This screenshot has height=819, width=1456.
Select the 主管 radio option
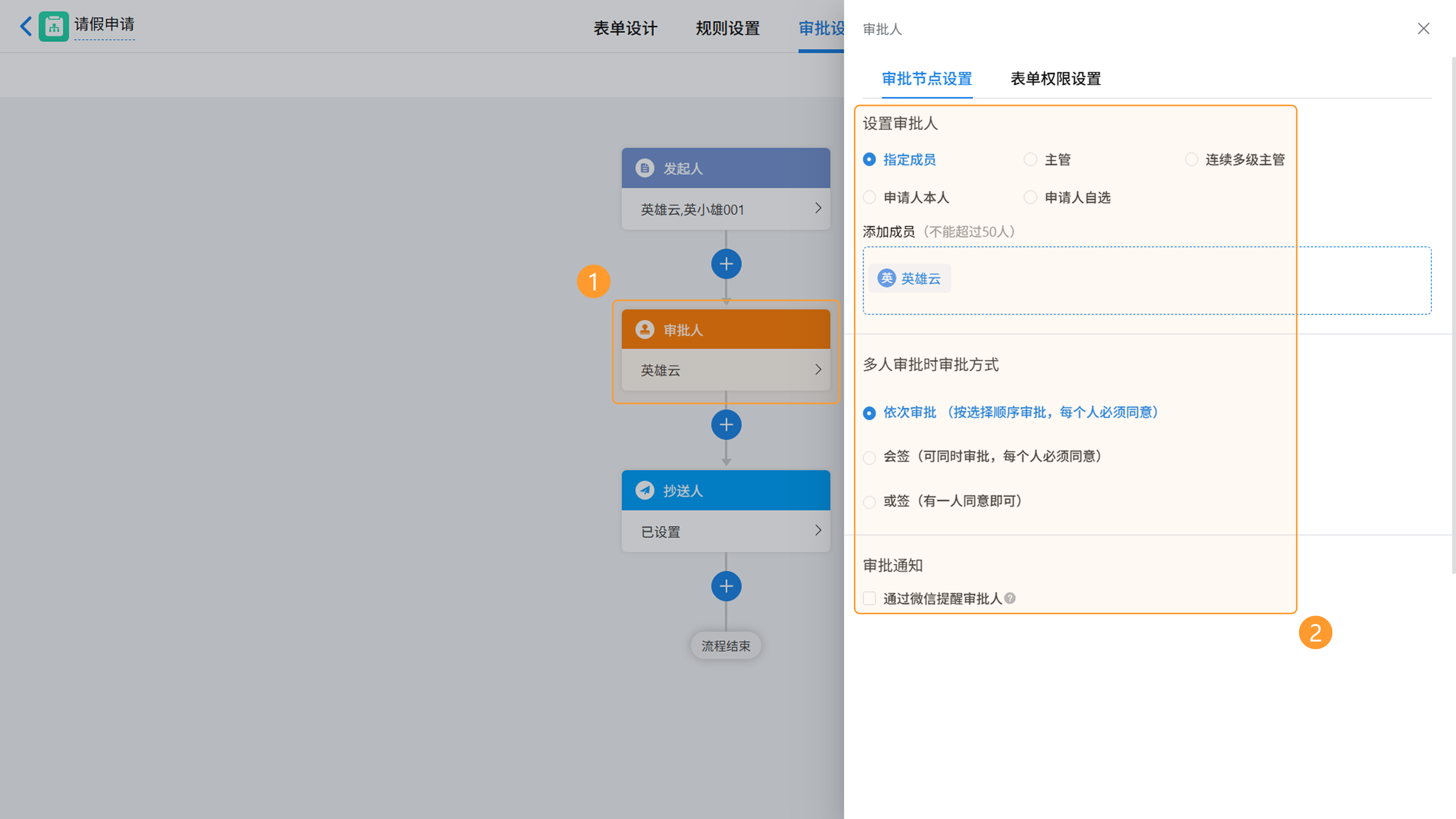pyautogui.click(x=1031, y=159)
